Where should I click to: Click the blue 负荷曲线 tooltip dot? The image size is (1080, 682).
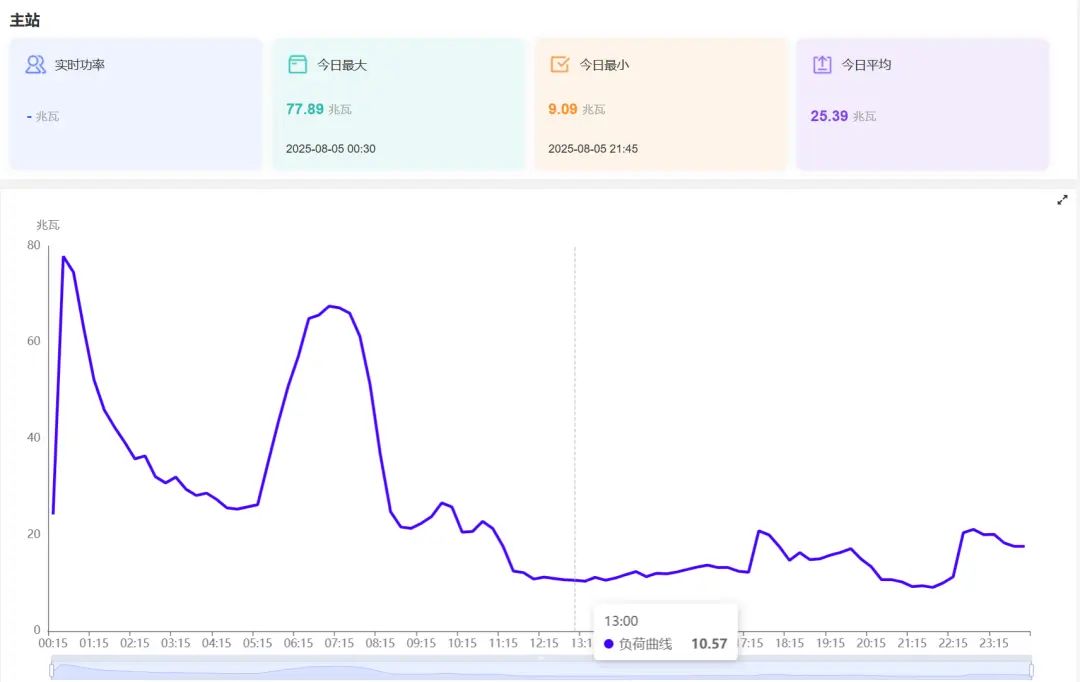click(x=609, y=644)
